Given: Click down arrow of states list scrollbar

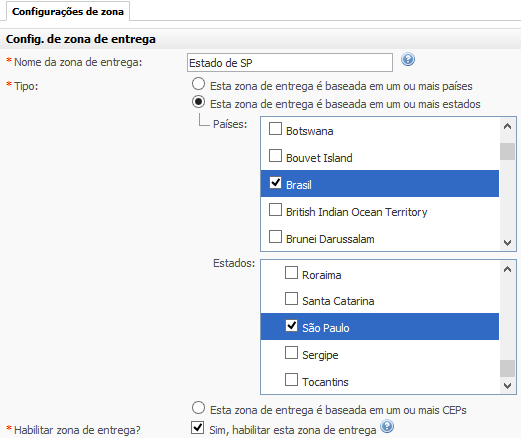Looking at the screenshot, I should click(507, 386).
